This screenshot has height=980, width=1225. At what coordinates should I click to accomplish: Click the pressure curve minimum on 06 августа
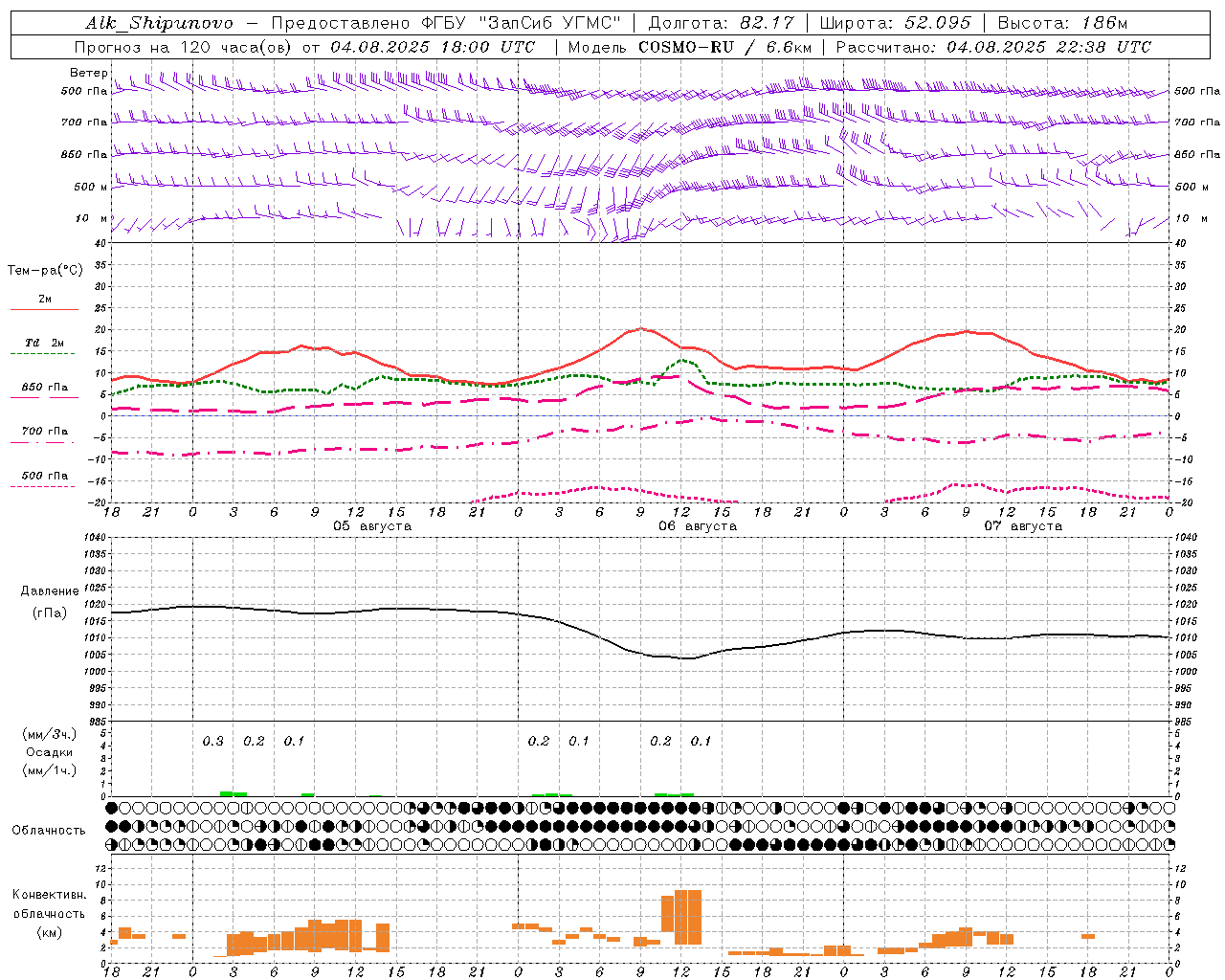(688, 658)
